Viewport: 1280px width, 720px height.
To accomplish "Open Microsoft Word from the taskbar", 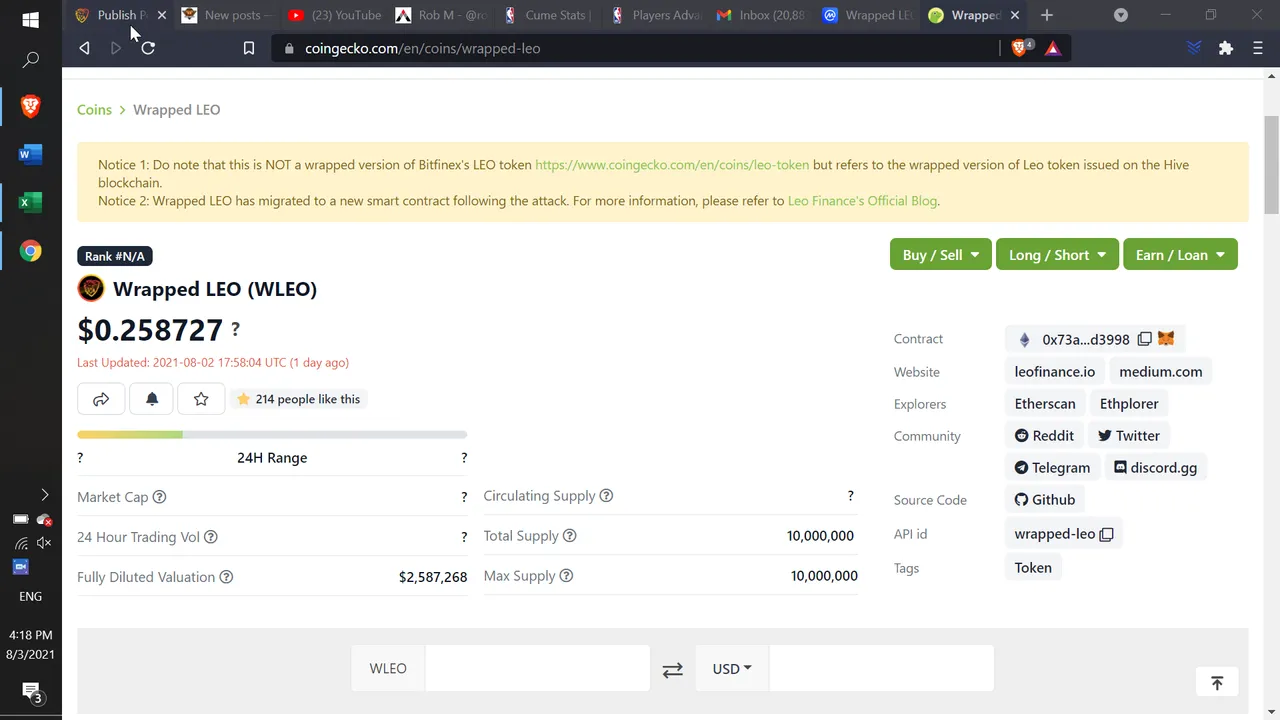I will tap(30, 154).
